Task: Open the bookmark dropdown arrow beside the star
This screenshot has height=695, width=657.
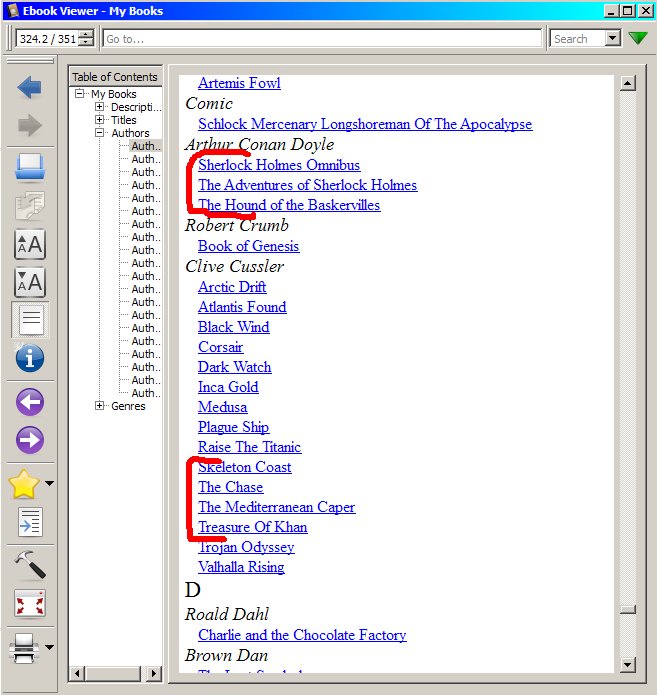Action: [x=50, y=484]
